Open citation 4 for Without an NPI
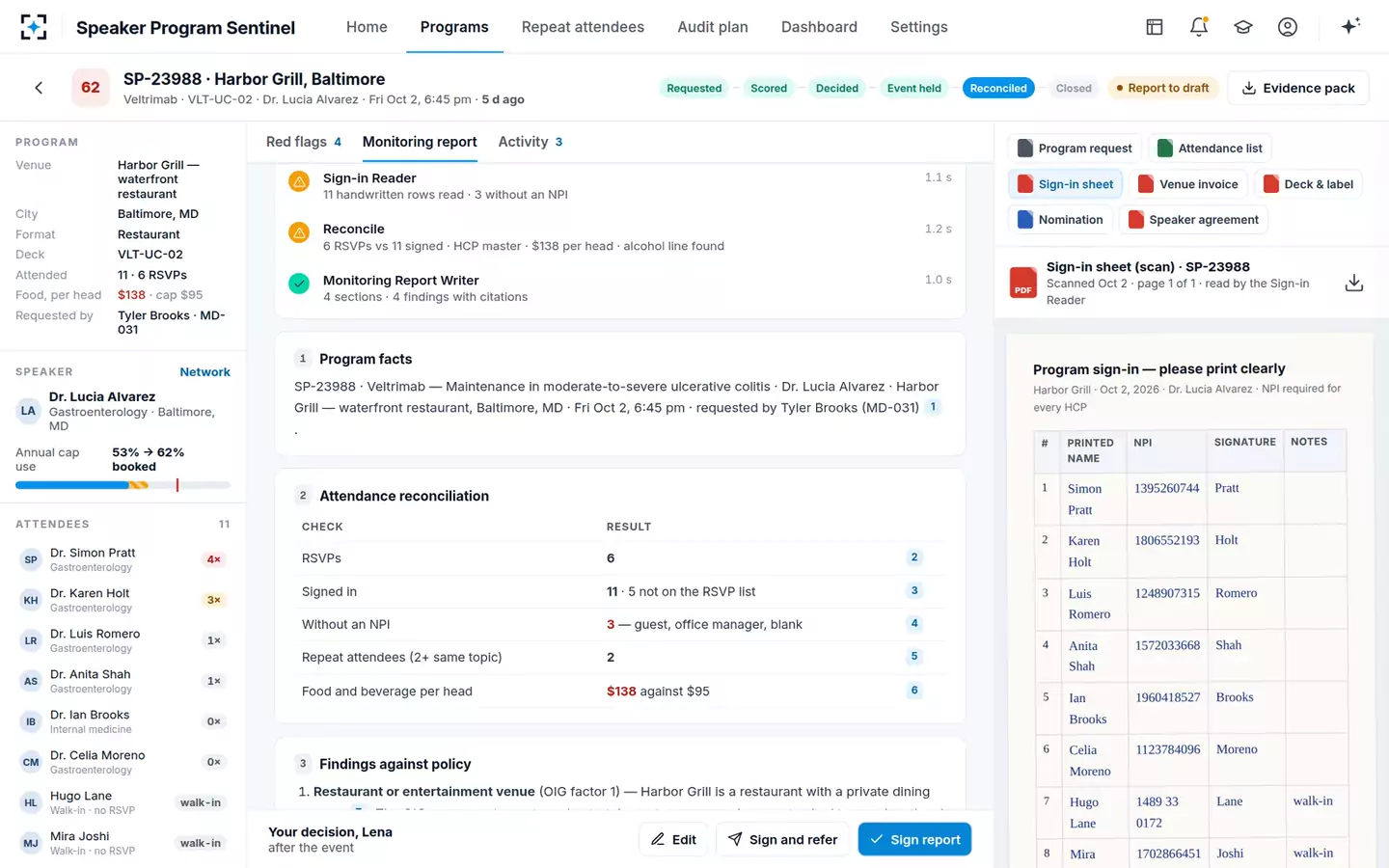Image resolution: width=1389 pixels, height=868 pixels. [914, 623]
